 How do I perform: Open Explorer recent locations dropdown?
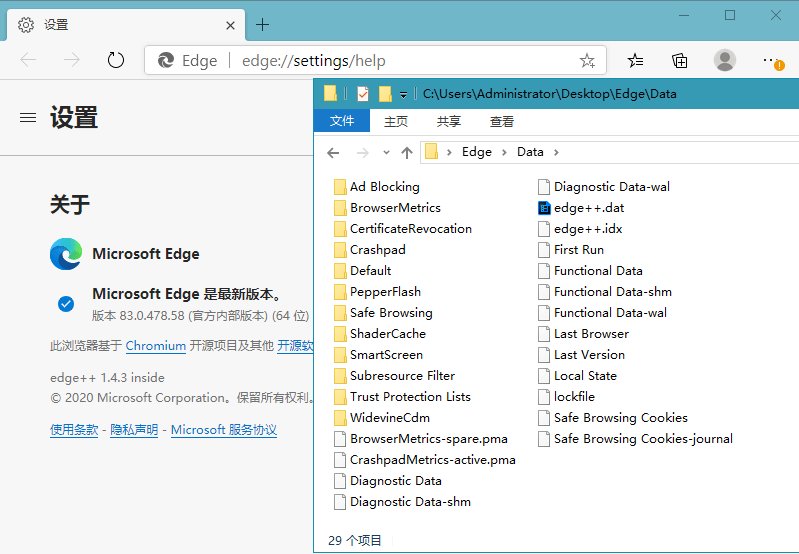tap(386, 152)
